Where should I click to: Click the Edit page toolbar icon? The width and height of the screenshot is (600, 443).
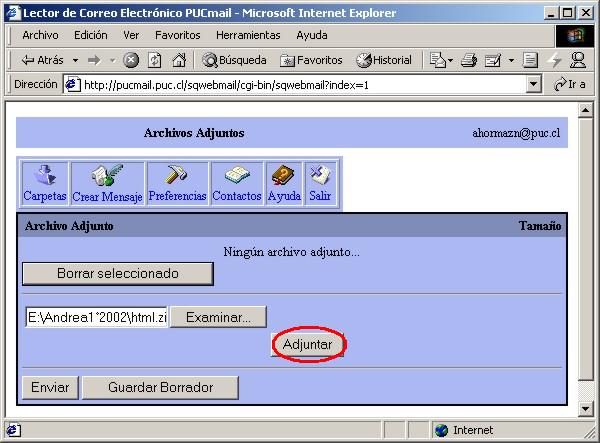pyautogui.click(x=493, y=60)
